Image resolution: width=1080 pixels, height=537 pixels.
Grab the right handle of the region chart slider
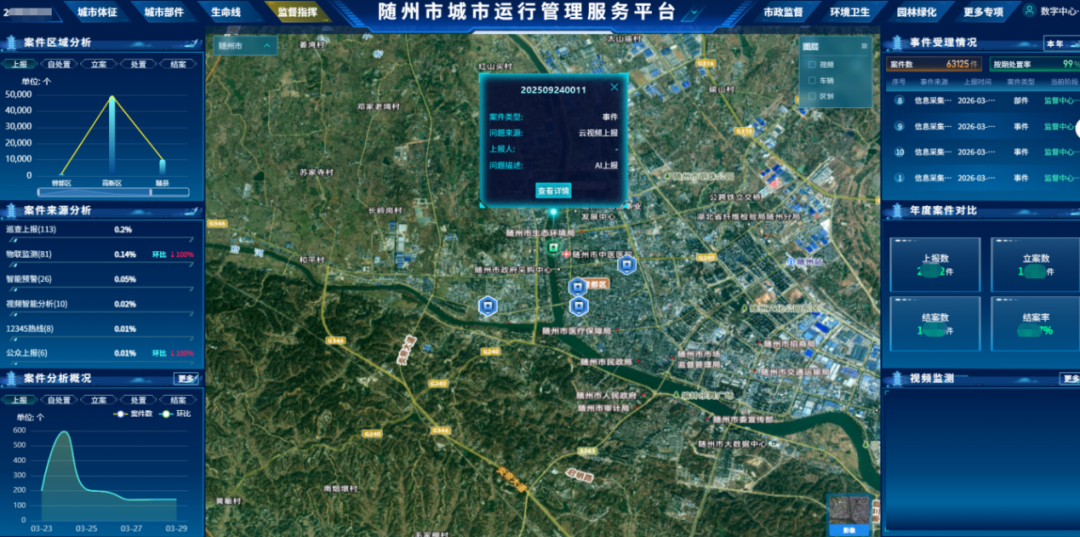pos(151,192)
